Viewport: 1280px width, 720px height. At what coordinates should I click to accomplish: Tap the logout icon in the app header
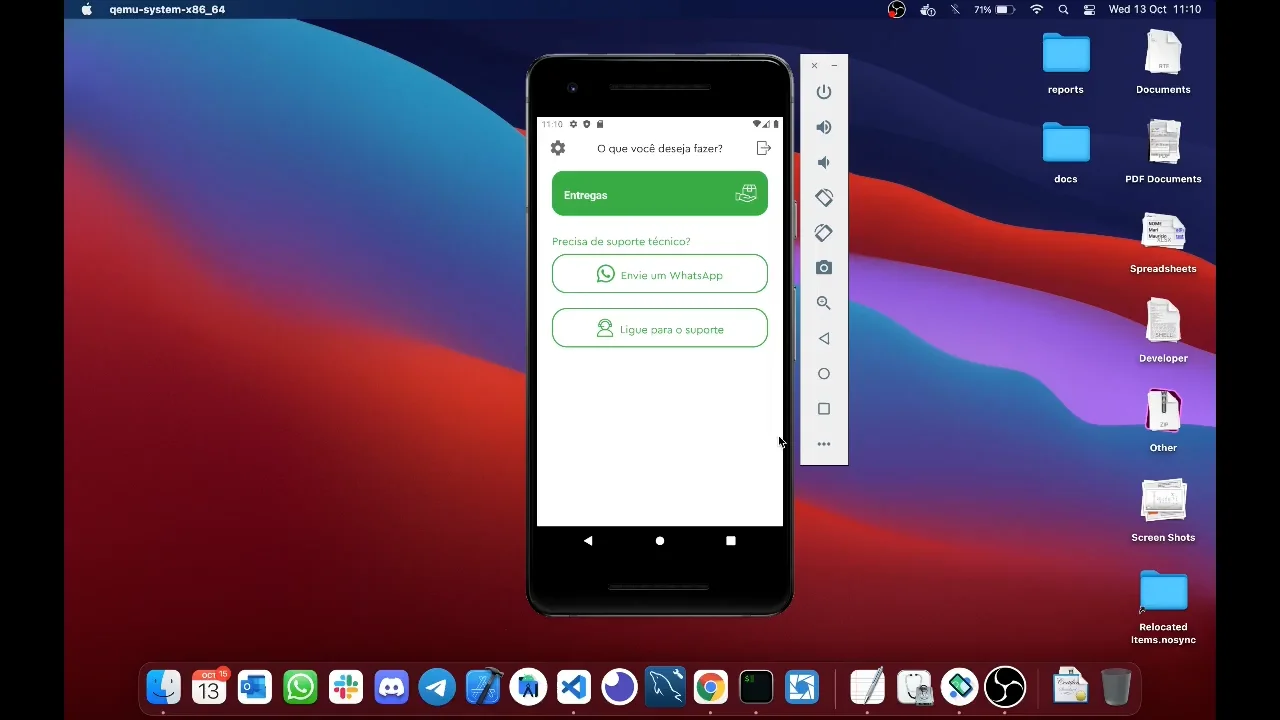764,148
